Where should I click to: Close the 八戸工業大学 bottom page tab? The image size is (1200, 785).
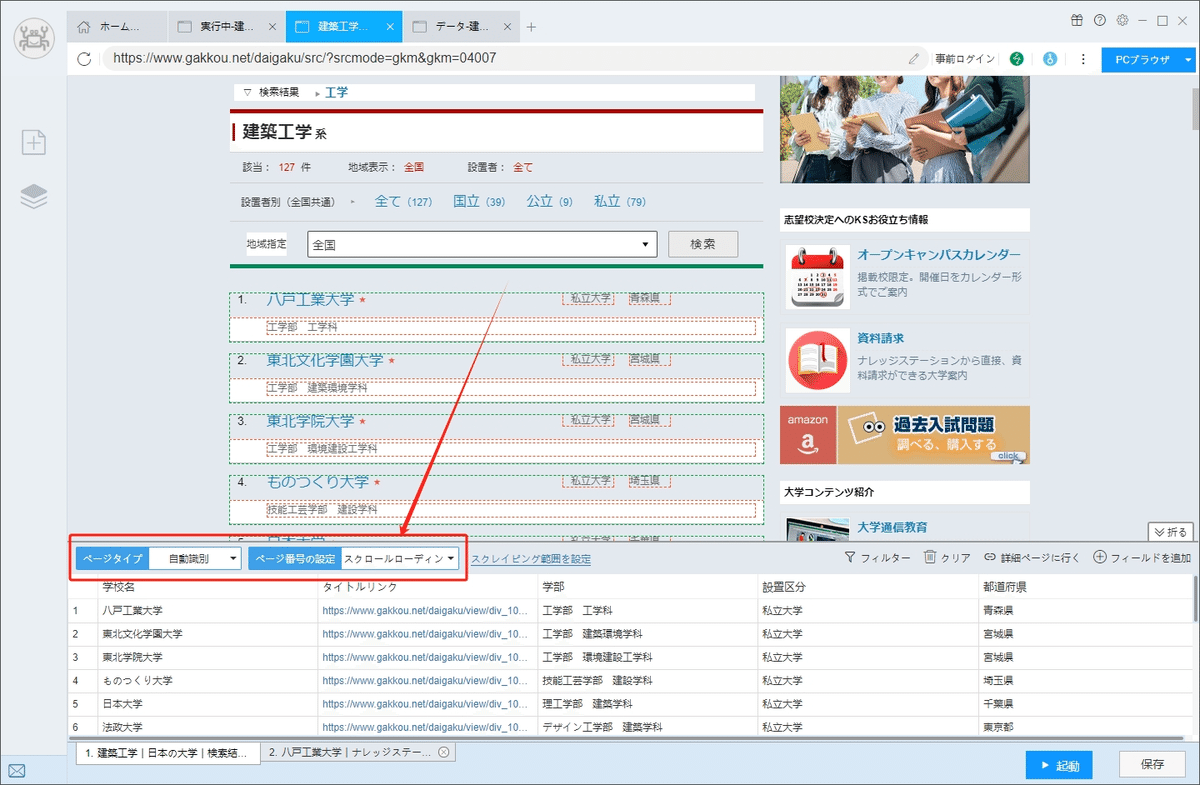click(443, 752)
